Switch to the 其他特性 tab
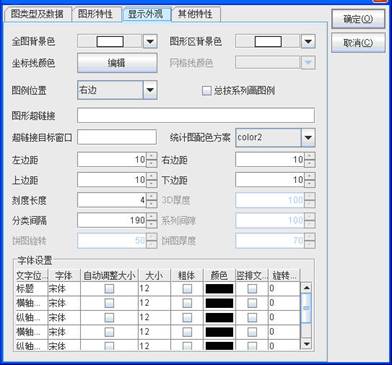The image size is (392, 365). click(195, 14)
